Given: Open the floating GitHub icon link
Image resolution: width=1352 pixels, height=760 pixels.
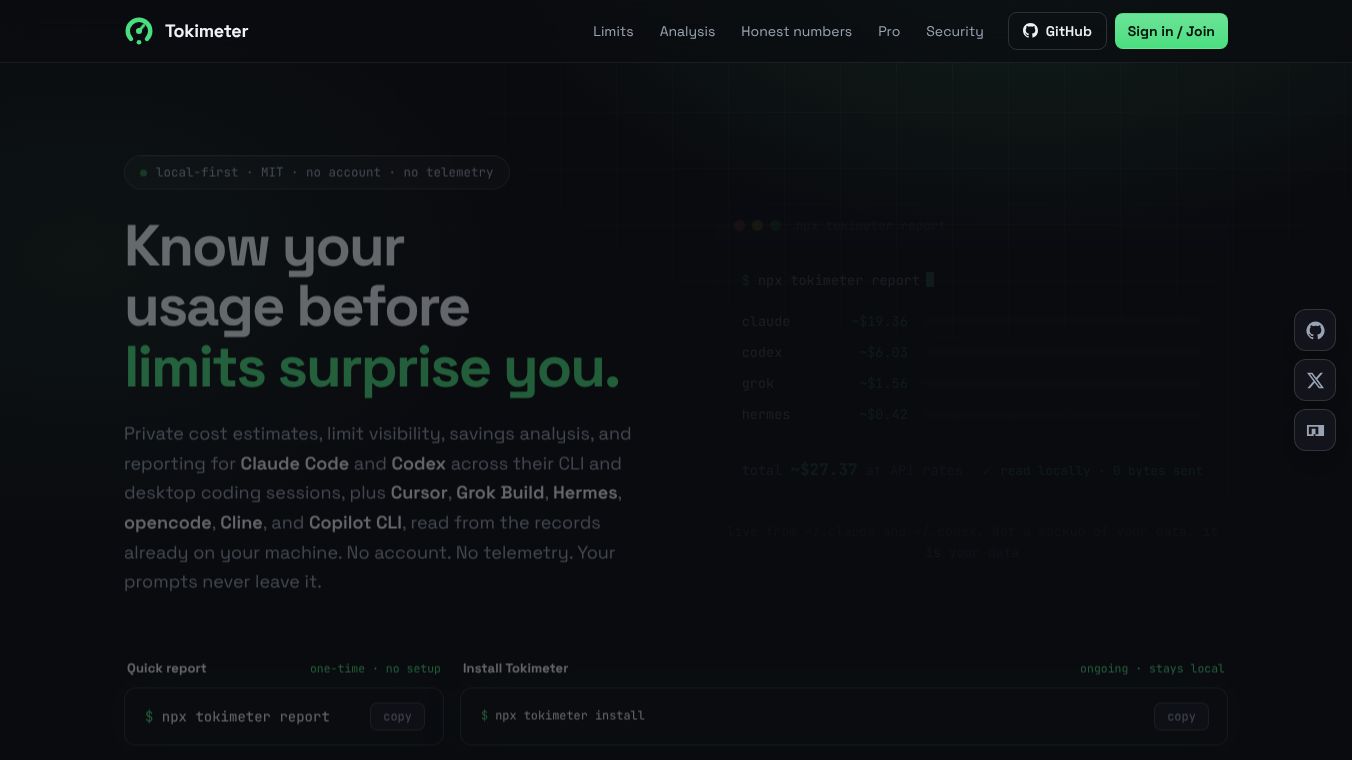Looking at the screenshot, I should click(x=1315, y=330).
